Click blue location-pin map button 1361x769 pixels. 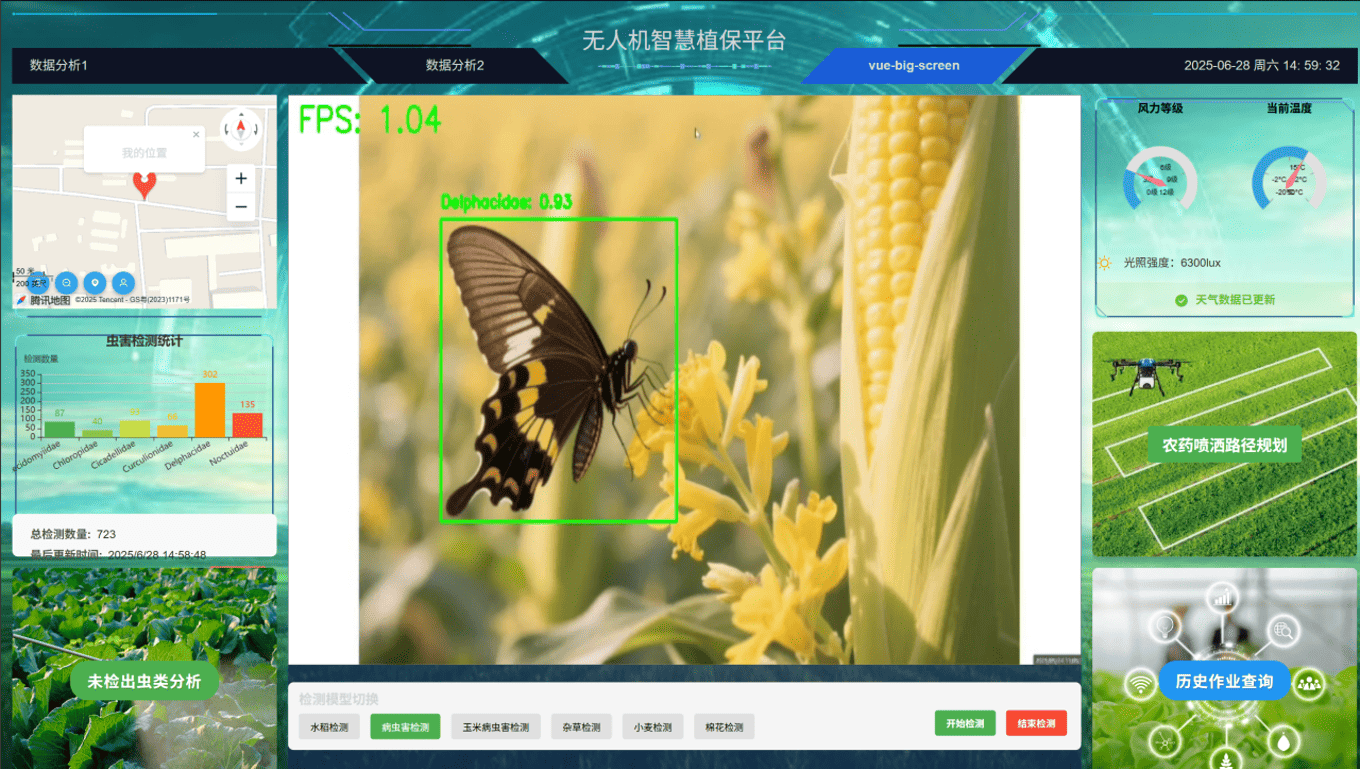[94, 283]
